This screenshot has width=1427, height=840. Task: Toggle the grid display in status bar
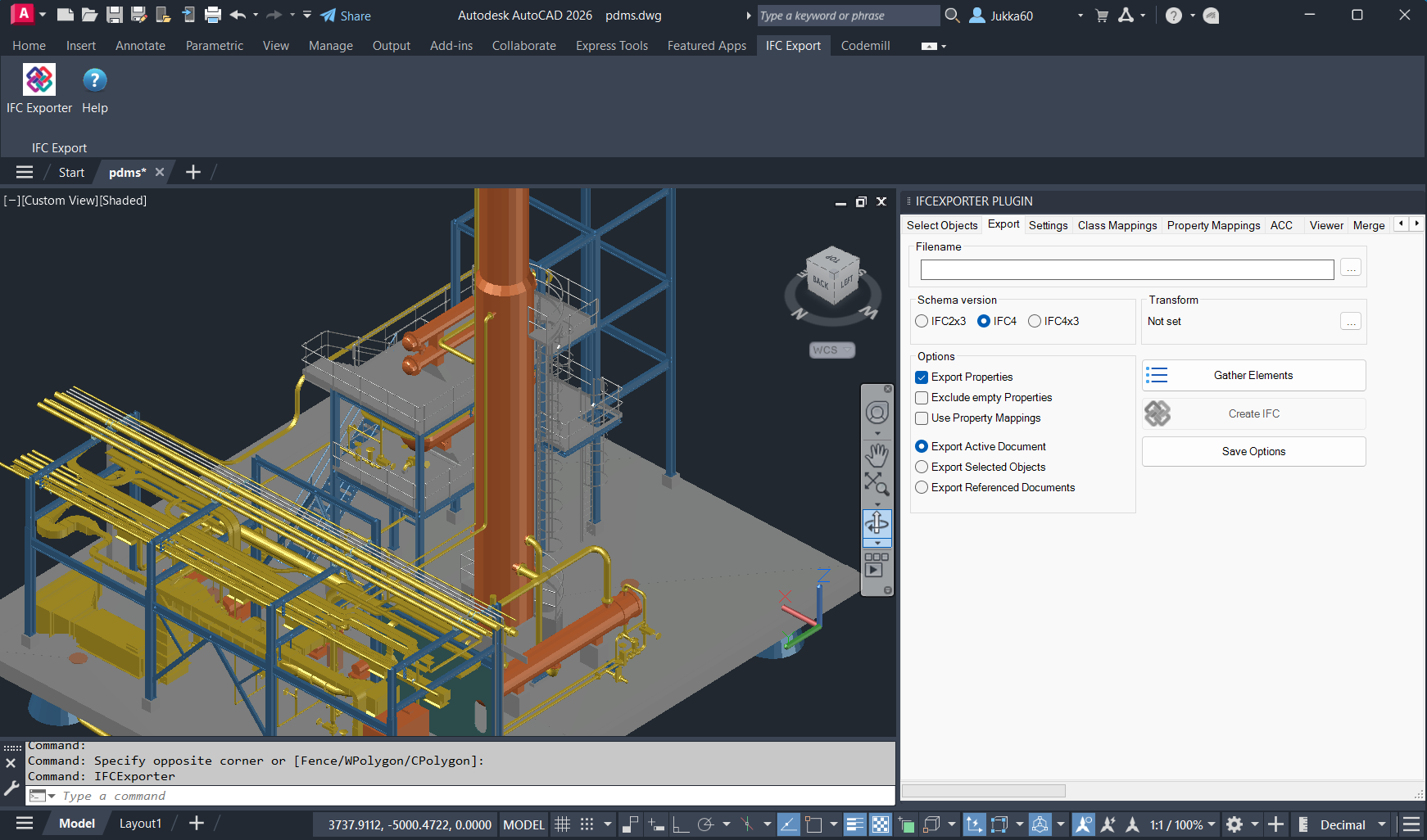coord(562,824)
